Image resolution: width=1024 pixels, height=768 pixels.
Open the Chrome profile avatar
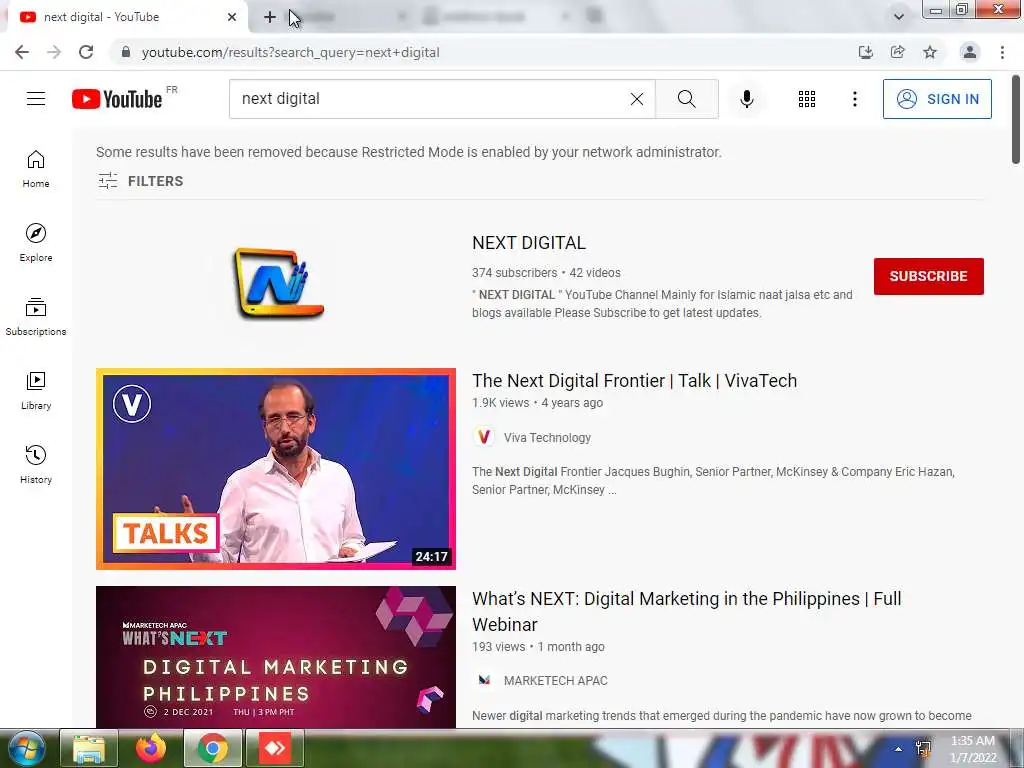[970, 52]
